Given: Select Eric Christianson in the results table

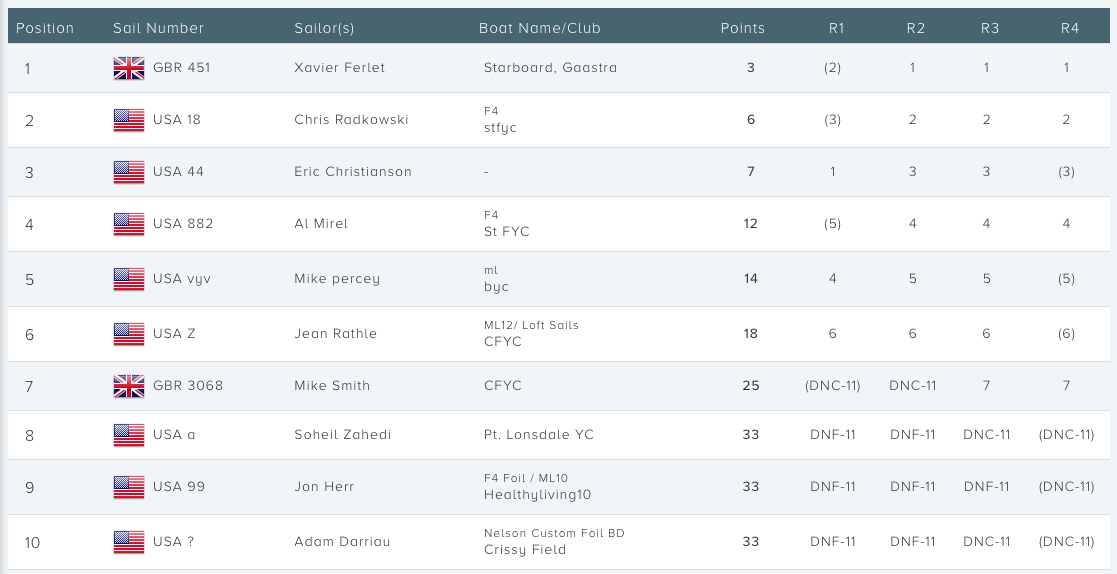Looking at the screenshot, I should (353, 172).
